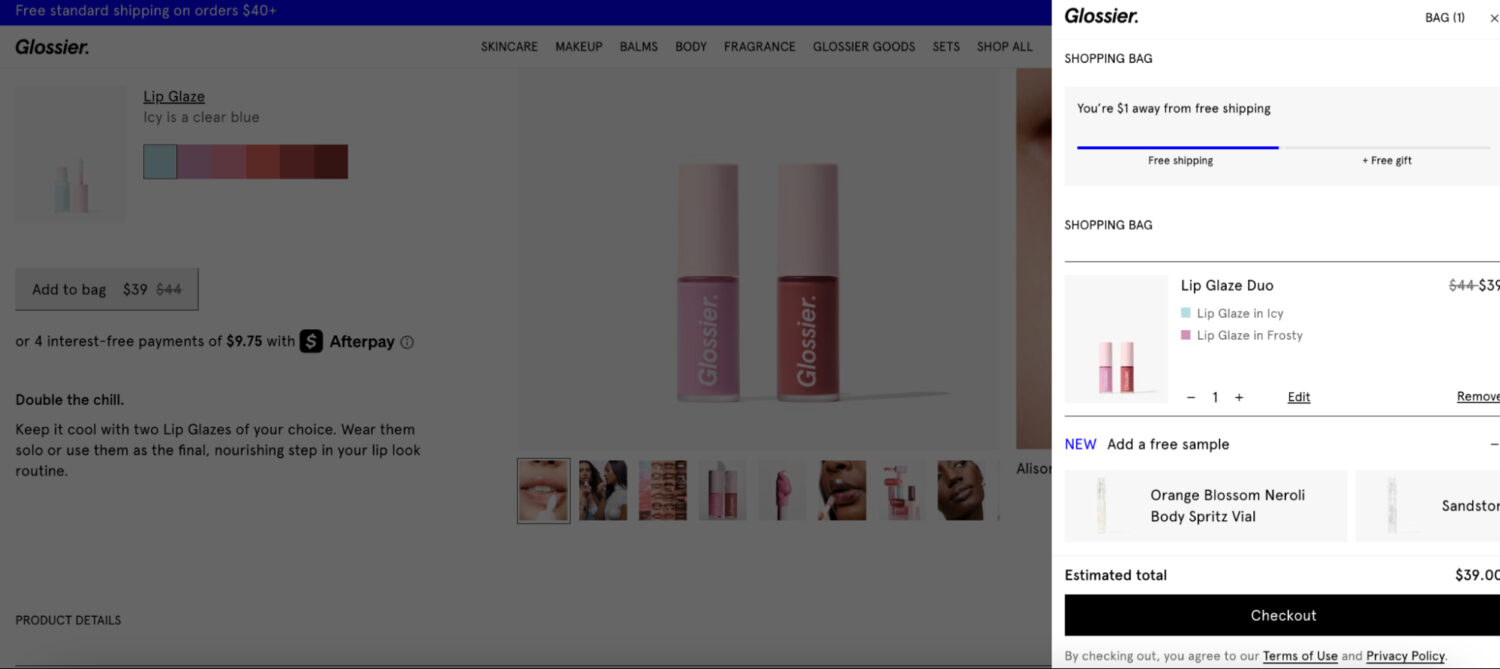
Task: Collapse the Add a free sample section
Action: pos(1494,444)
